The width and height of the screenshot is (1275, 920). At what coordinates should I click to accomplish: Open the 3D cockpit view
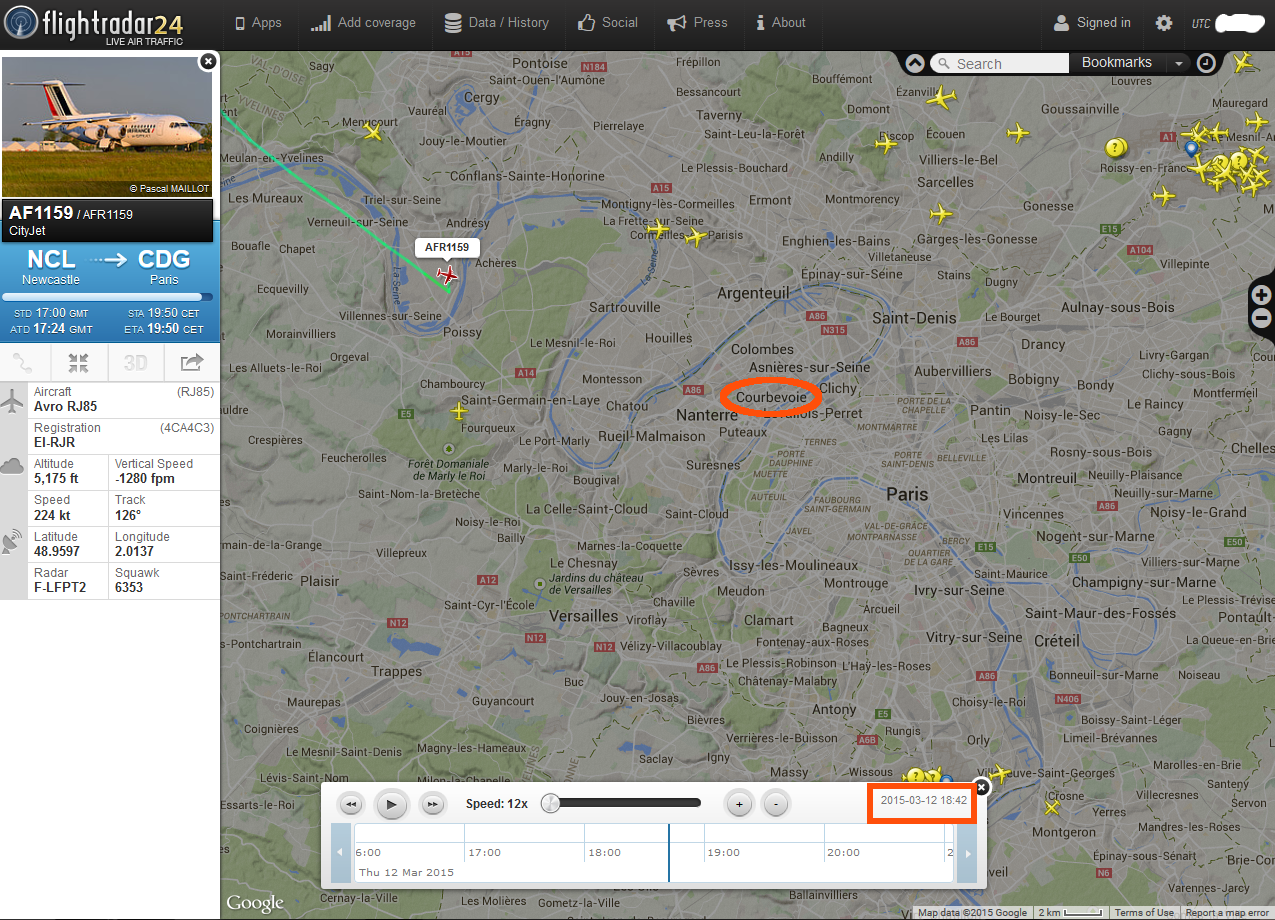point(135,362)
